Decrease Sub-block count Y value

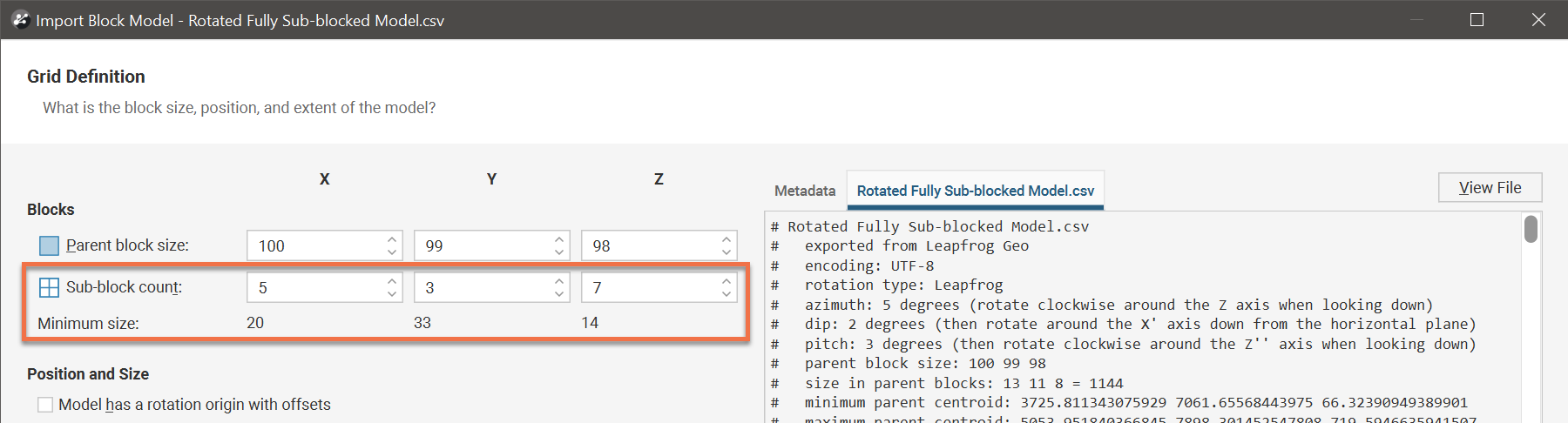coord(559,294)
